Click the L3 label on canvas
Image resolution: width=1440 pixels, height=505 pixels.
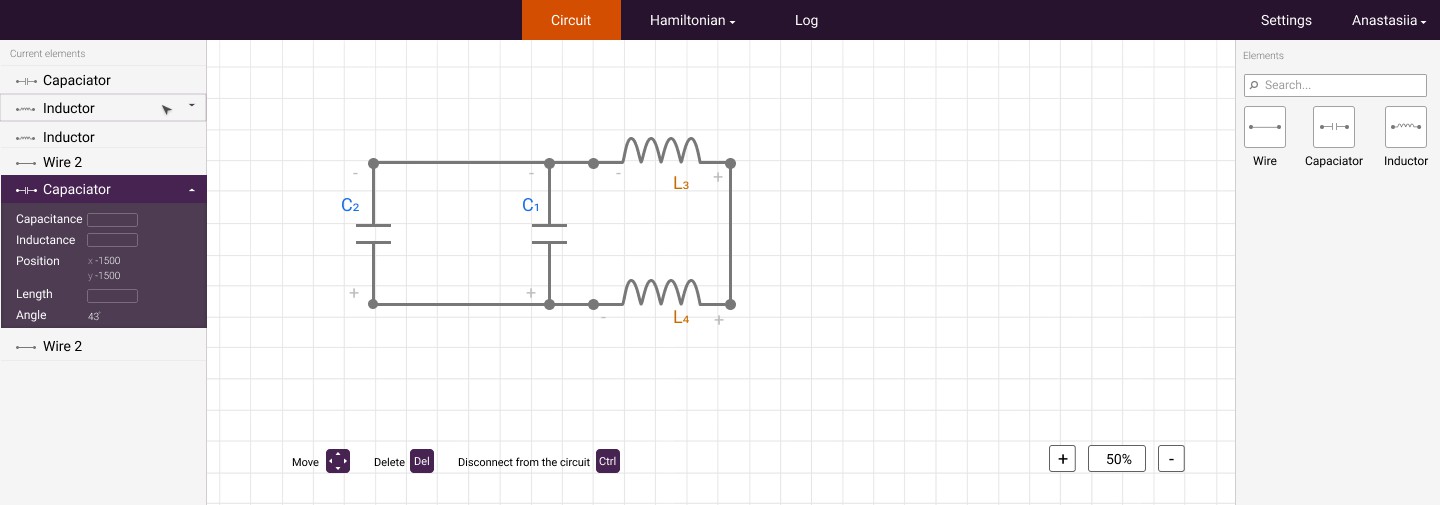[681, 184]
